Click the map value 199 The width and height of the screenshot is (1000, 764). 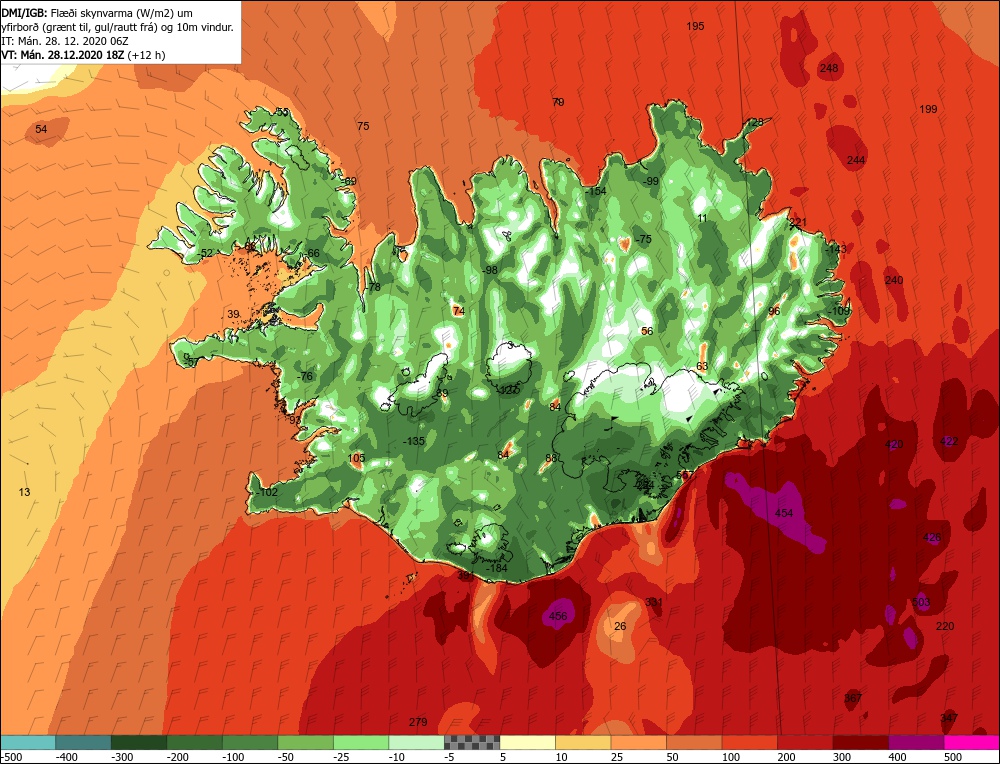coord(928,109)
